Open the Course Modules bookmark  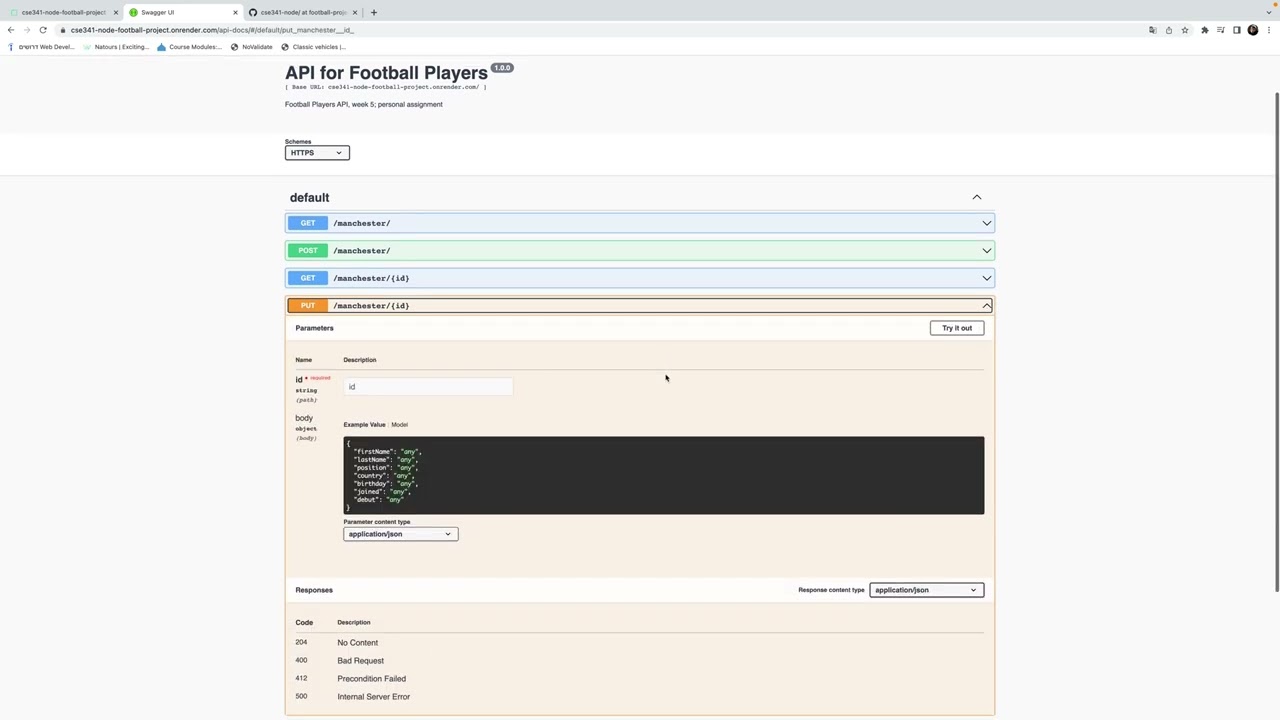(x=190, y=47)
